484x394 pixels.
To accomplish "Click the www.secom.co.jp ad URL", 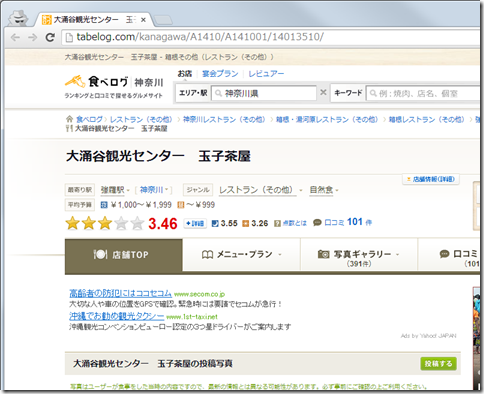I will (199, 294).
